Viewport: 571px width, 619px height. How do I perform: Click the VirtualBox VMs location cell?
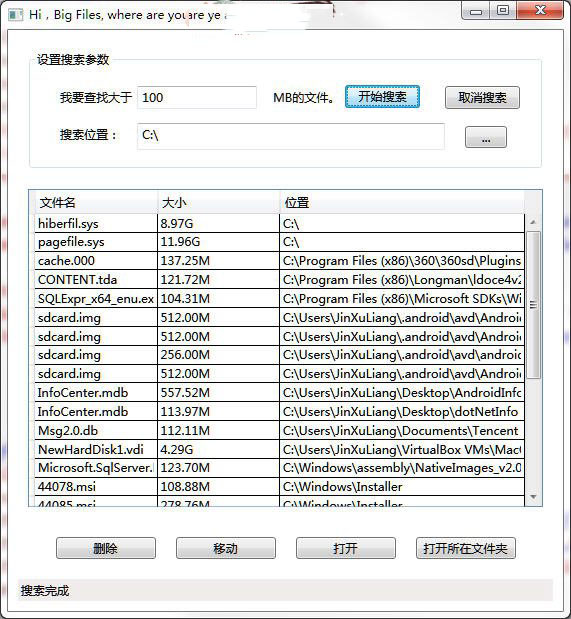point(402,449)
